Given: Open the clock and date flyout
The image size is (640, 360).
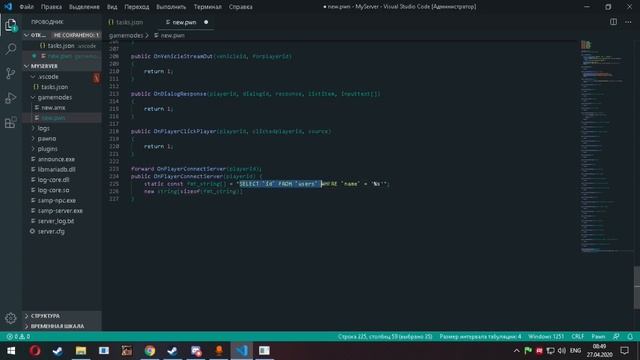Looking at the screenshot, I should pos(600,351).
